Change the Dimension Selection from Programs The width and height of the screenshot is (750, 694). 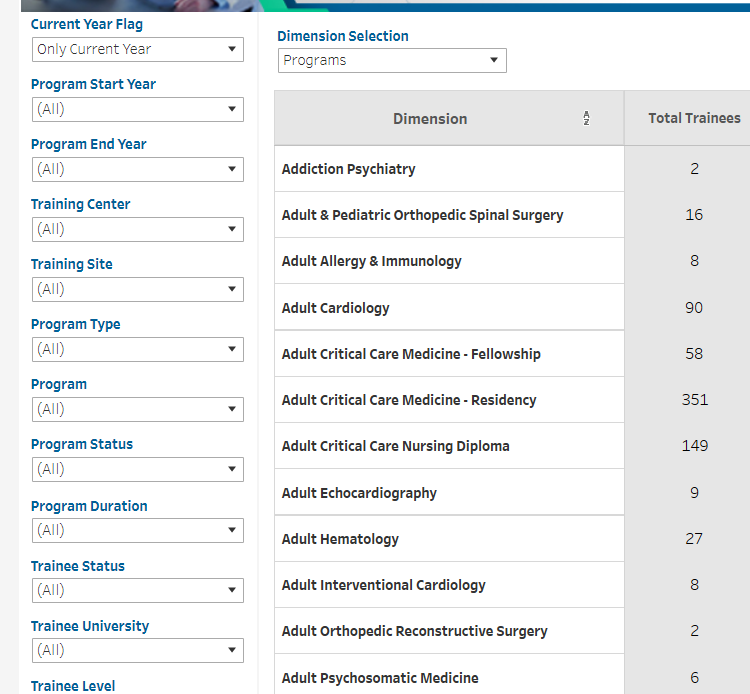pyautogui.click(x=392, y=60)
